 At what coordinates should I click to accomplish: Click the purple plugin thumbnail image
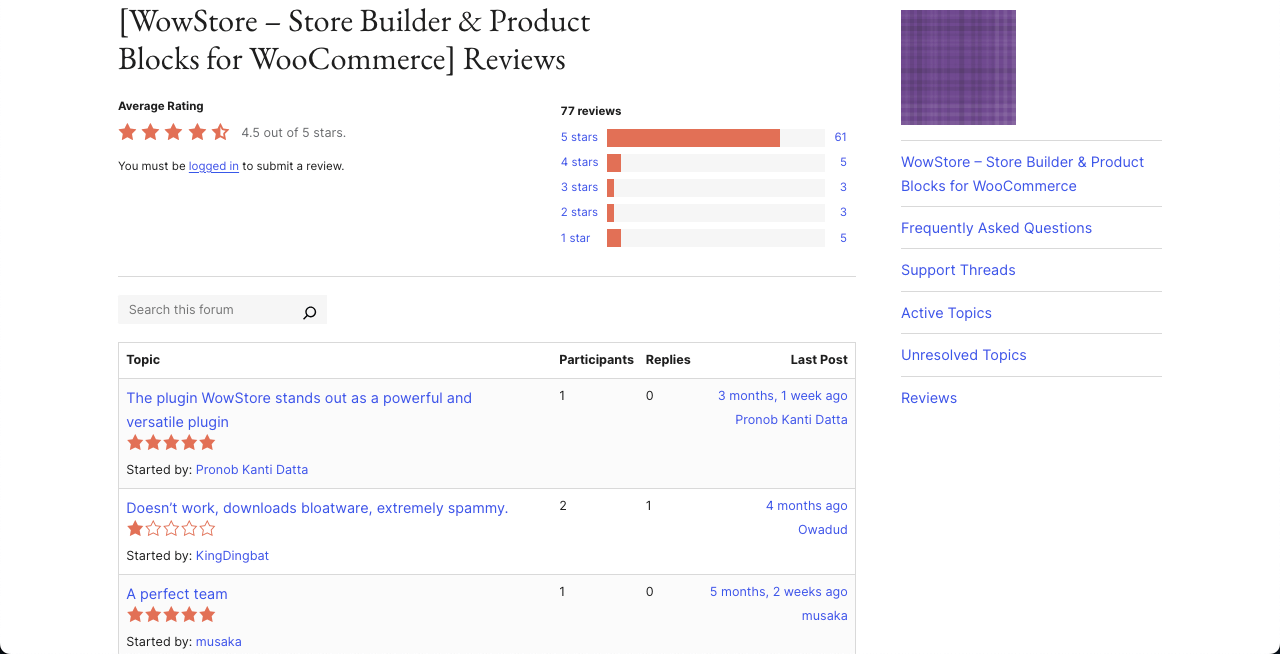click(x=958, y=67)
